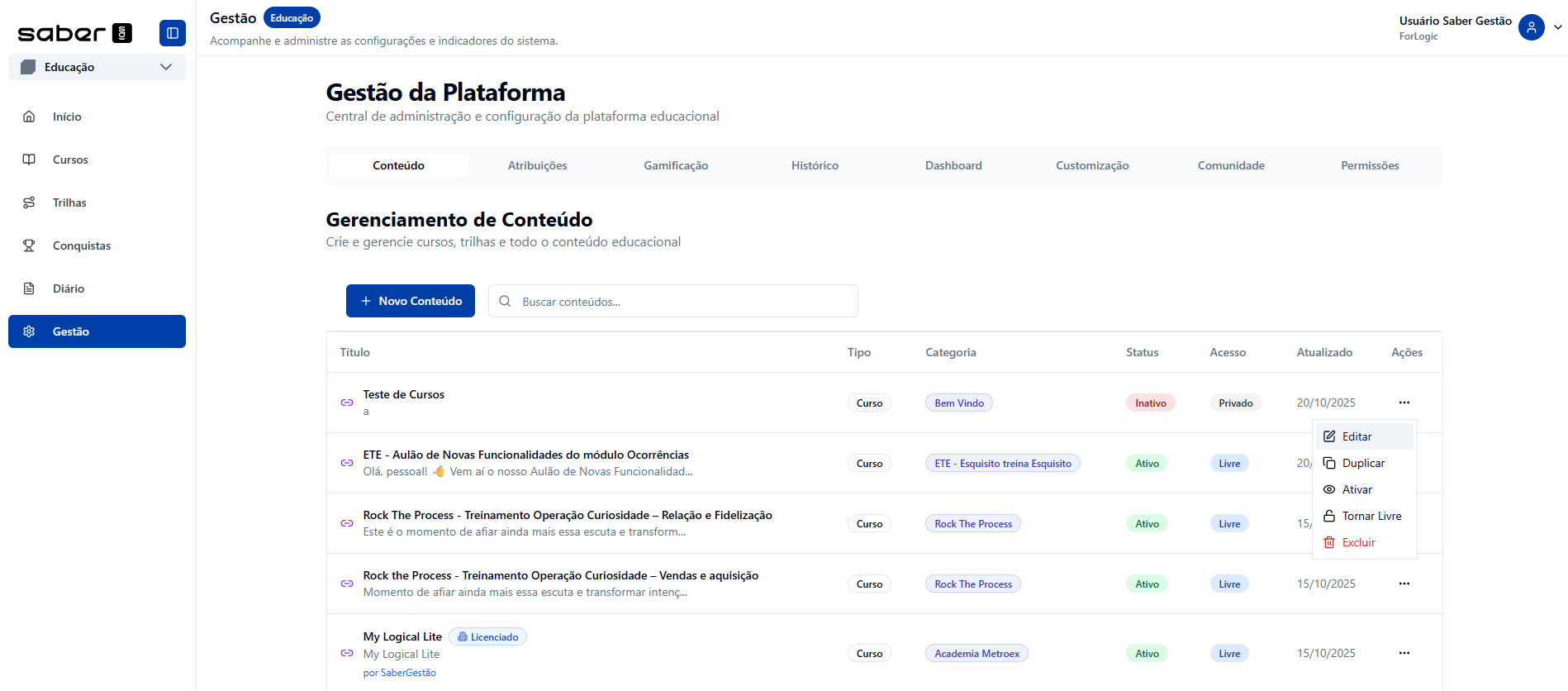Select Ativar in the context menu
The width and height of the screenshot is (1568, 691).
coord(1357,489)
